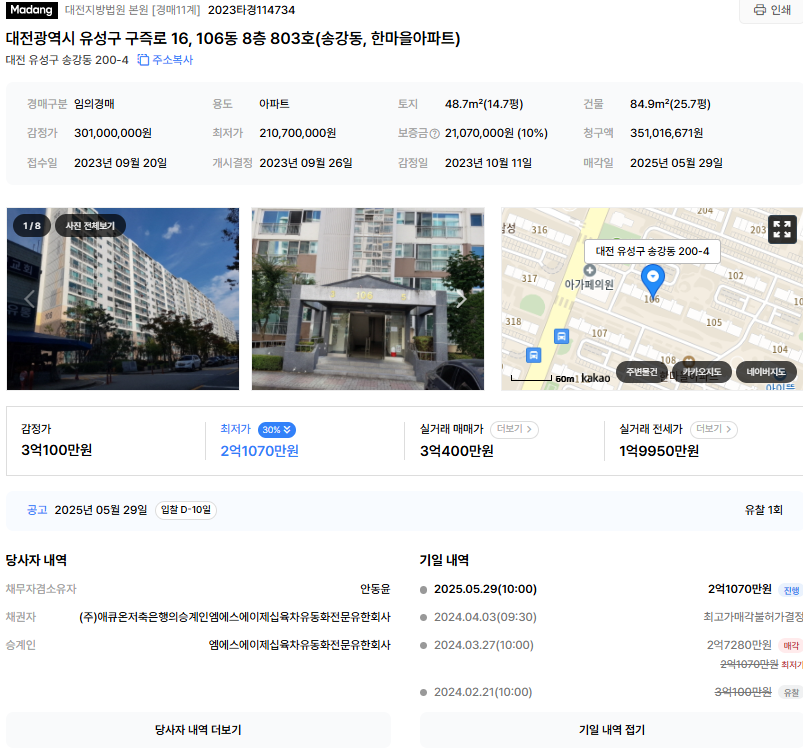This screenshot has width=803, height=754.
Task: Click the 진행 status badge
Action: (791, 590)
